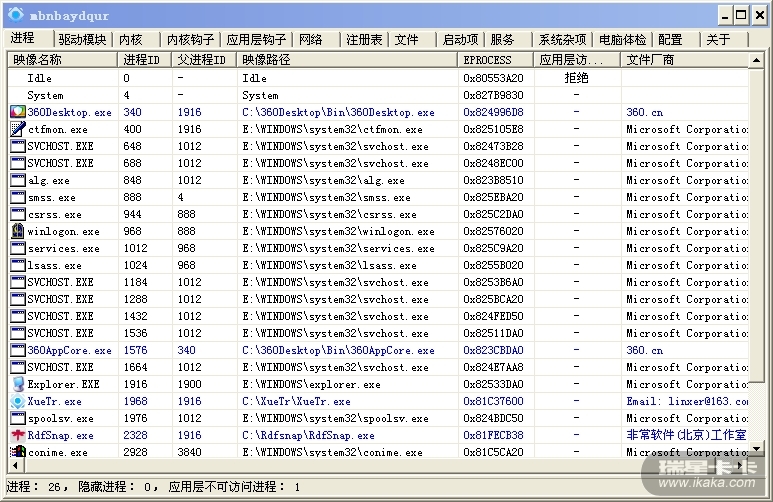Select SVCHOST.EXE with process ID 648
The width and height of the screenshot is (773, 502).
coord(60,146)
